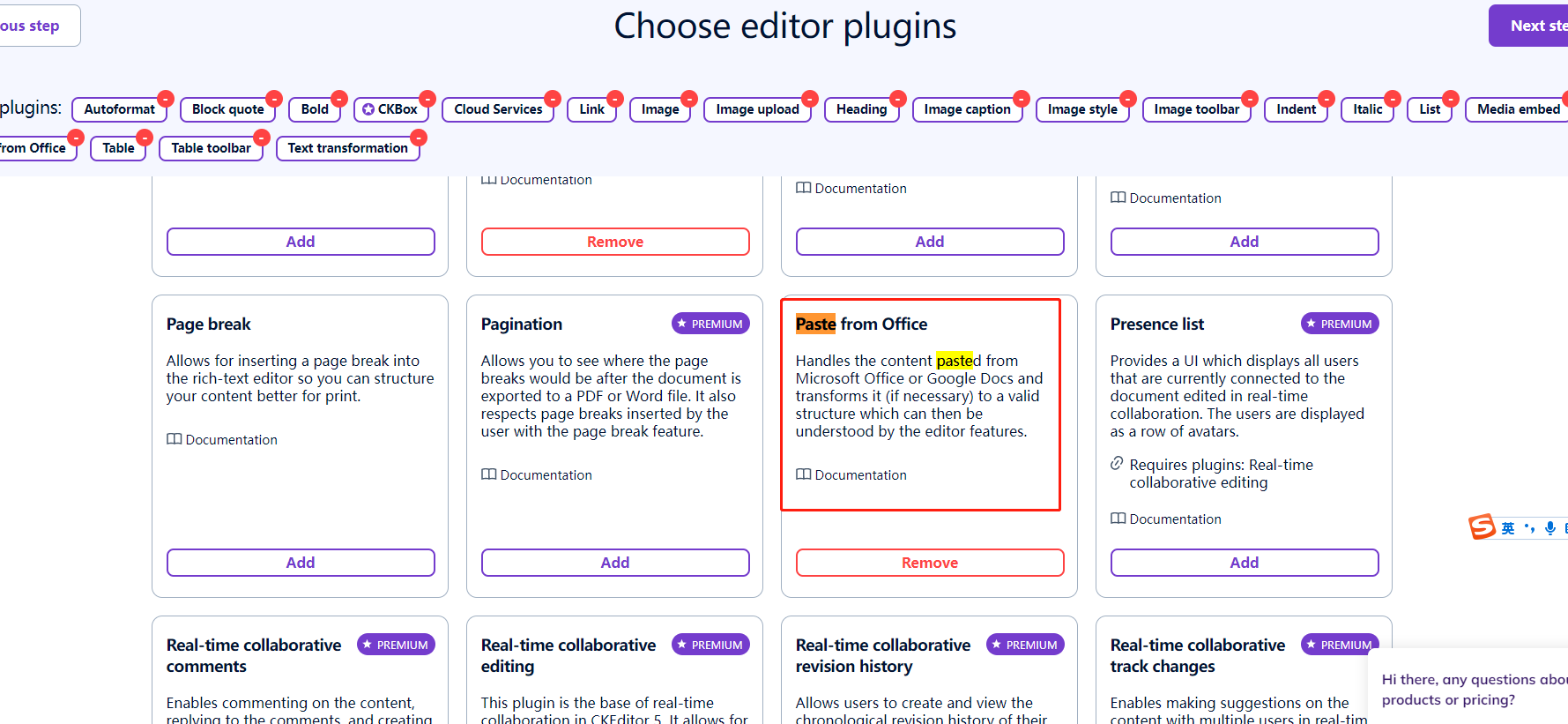Click PREMIUM badge on Real-time collaborative comments

[x=396, y=645]
